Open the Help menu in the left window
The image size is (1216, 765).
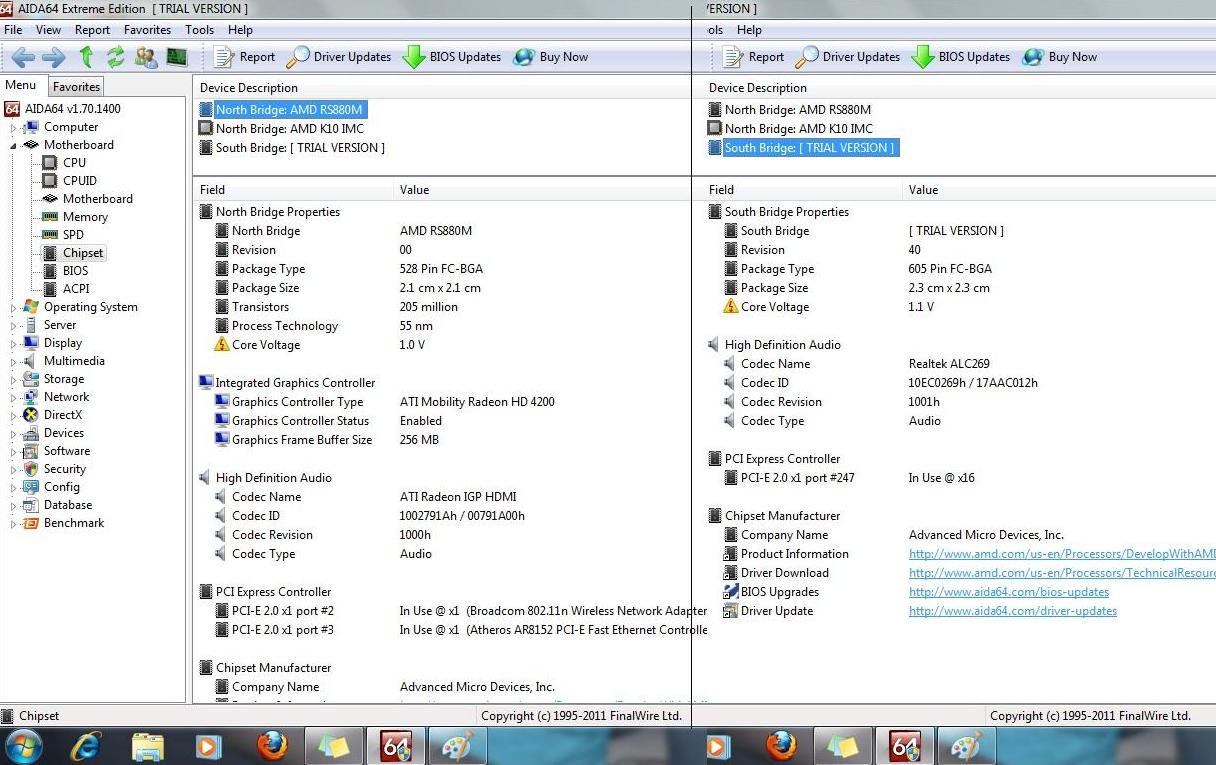tap(240, 30)
